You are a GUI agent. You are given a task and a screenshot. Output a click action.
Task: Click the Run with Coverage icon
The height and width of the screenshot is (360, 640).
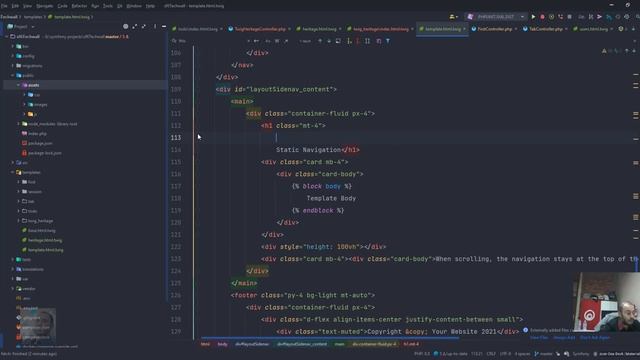(551, 17)
